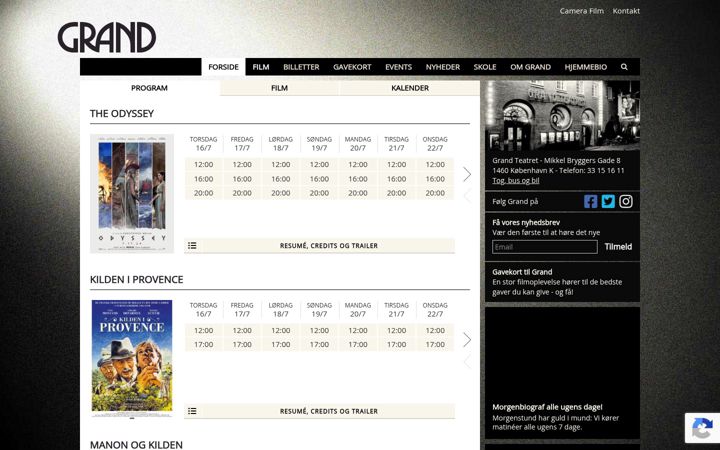The width and height of the screenshot is (720, 450).
Task: Open The Odyssey movie poster
Action: [132, 193]
